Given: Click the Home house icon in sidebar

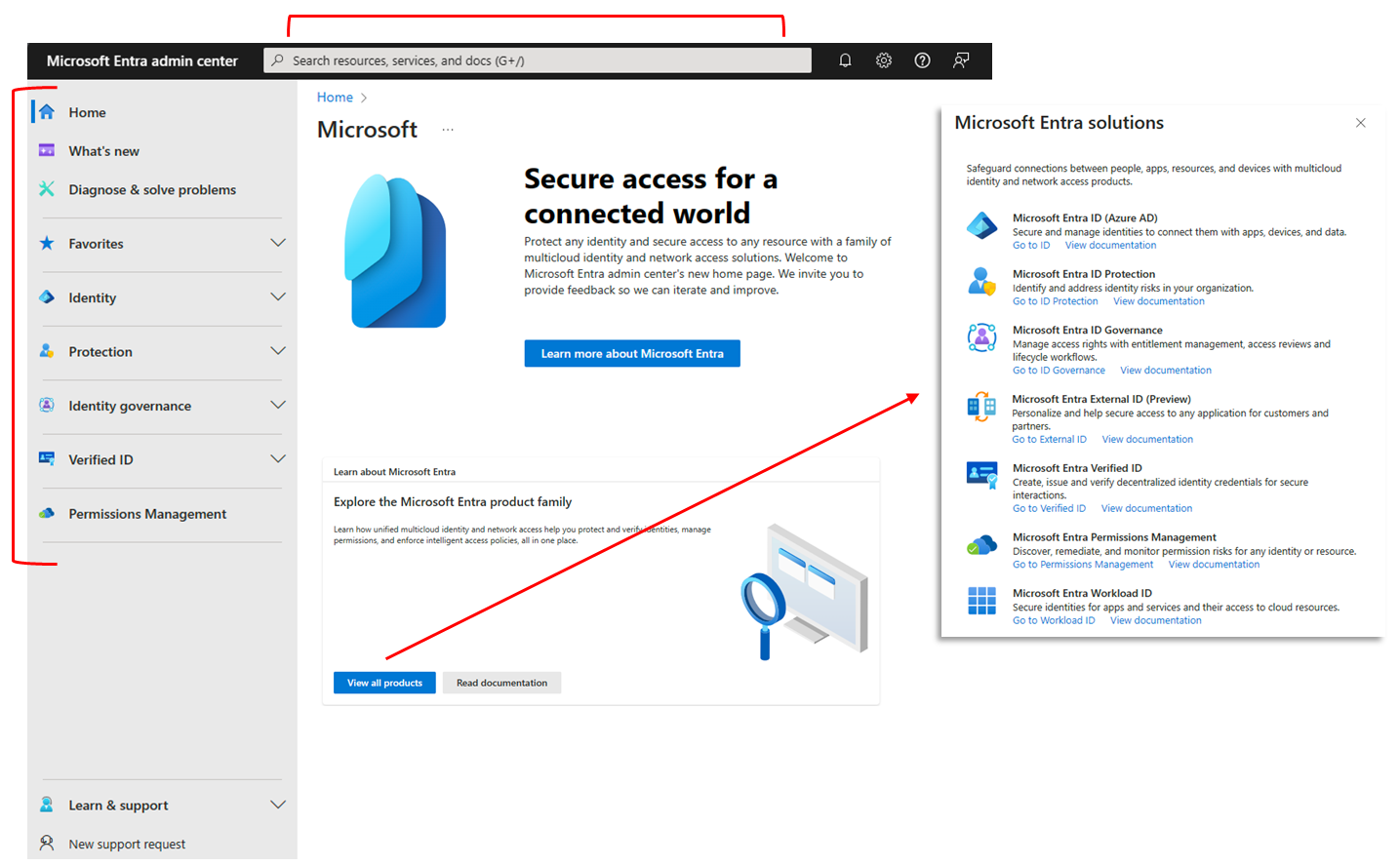Looking at the screenshot, I should (47, 112).
